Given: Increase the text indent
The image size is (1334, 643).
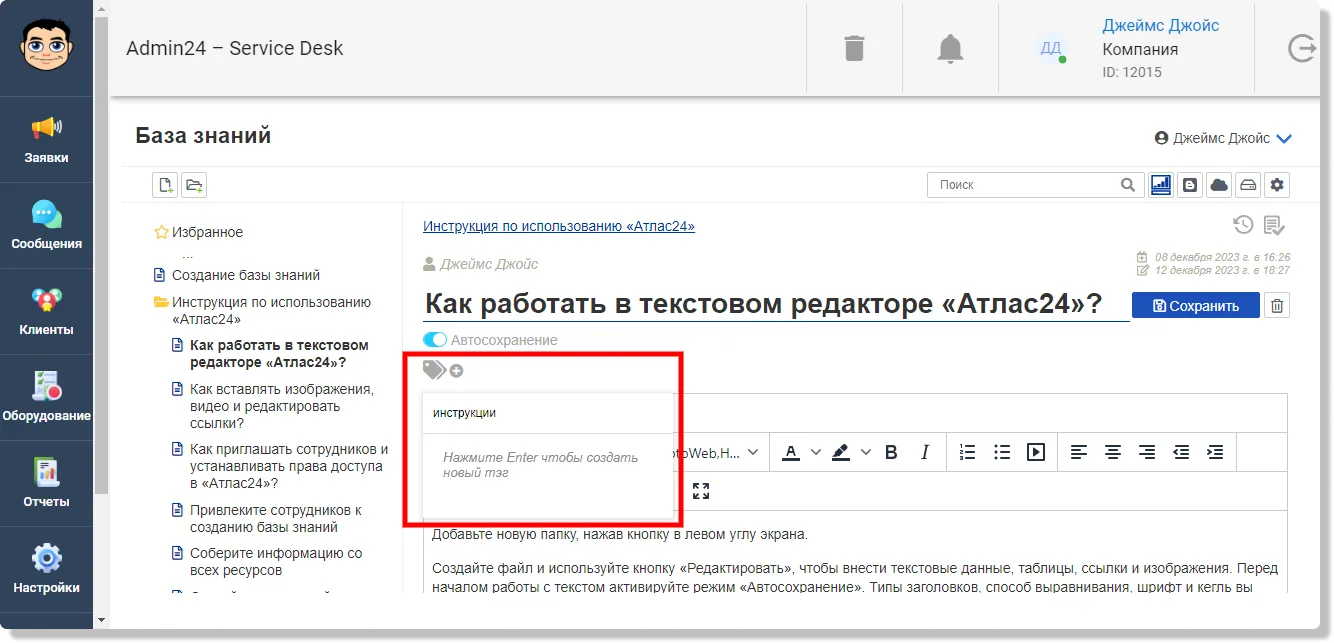Looking at the screenshot, I should click(x=1215, y=453).
